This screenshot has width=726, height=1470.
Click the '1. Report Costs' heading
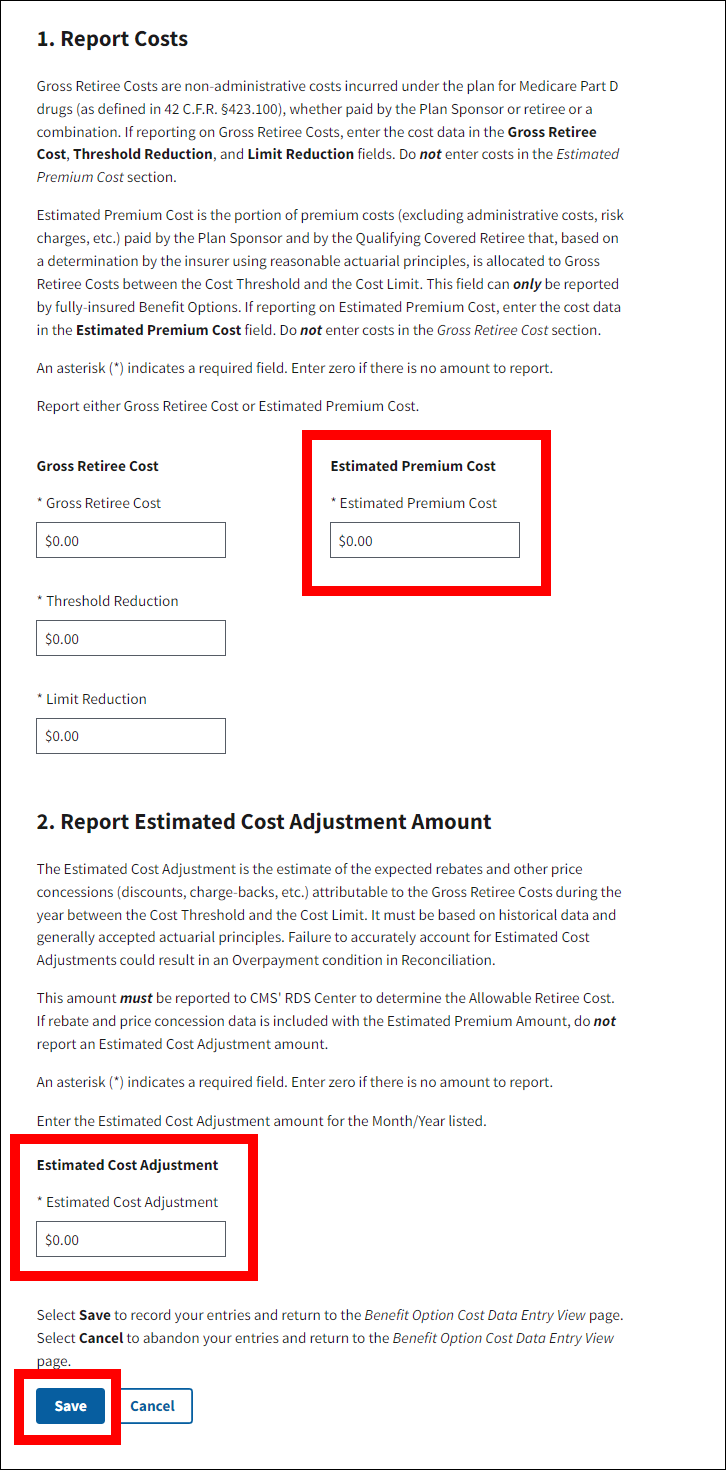click(x=112, y=39)
